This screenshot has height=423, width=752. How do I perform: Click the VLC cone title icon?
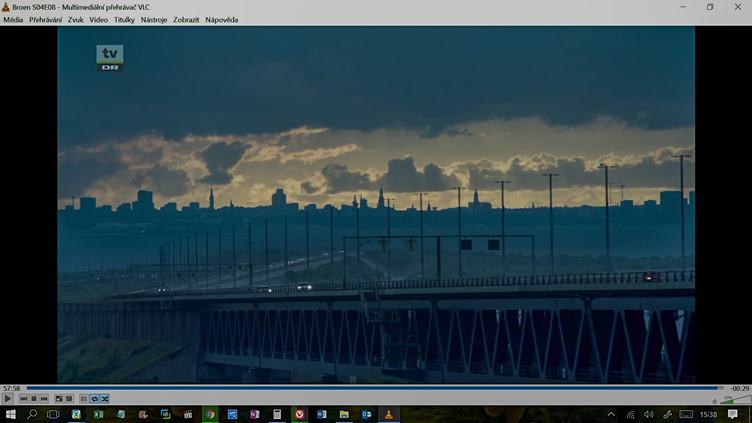[x=6, y=7]
